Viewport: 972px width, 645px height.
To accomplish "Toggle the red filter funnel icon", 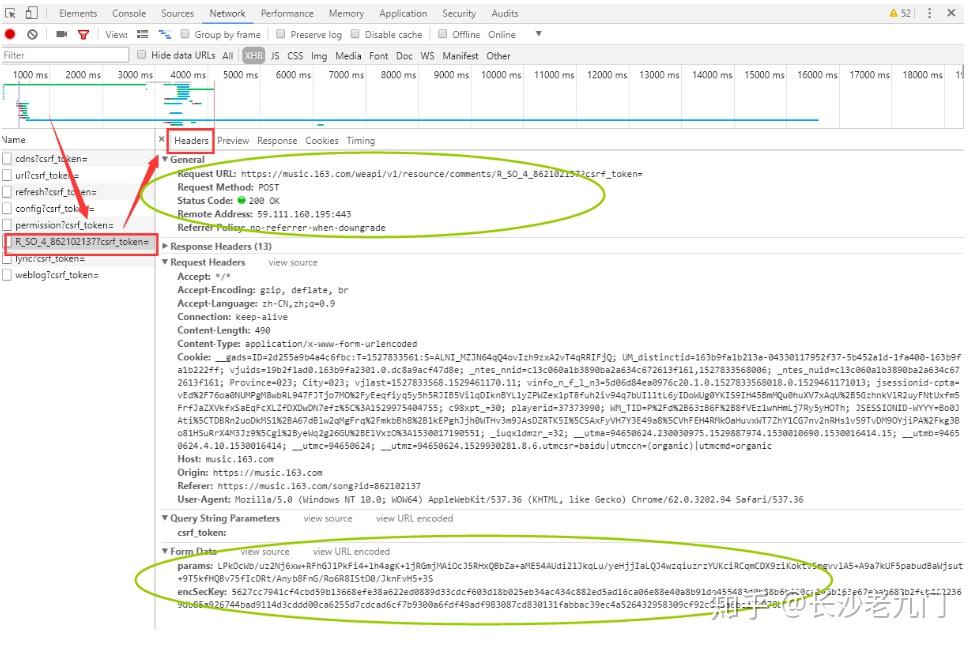I will coord(83,35).
